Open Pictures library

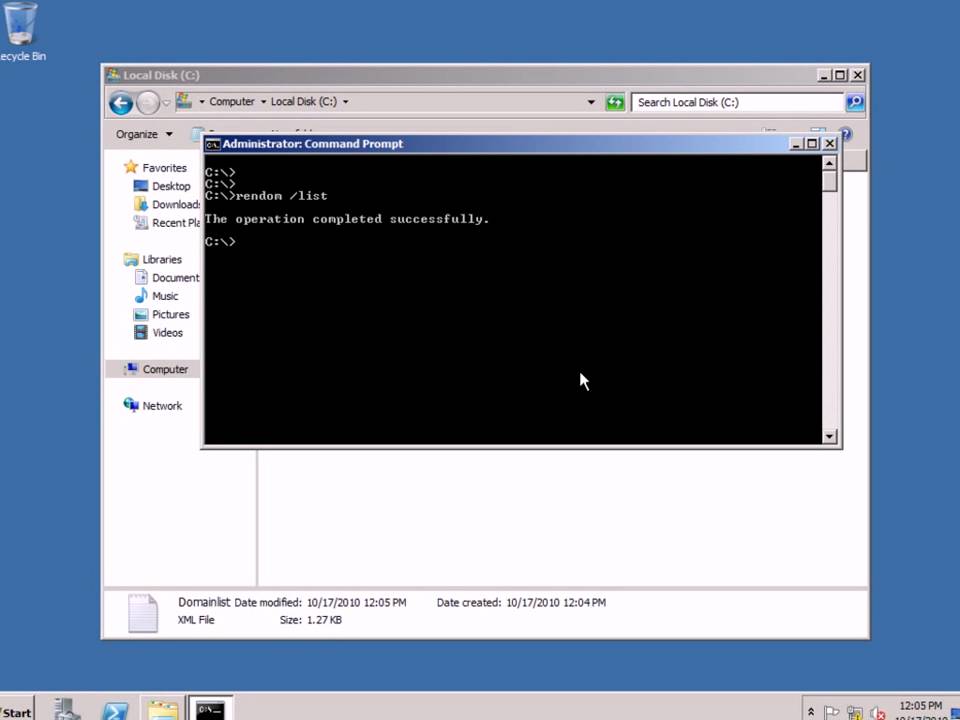tap(170, 315)
